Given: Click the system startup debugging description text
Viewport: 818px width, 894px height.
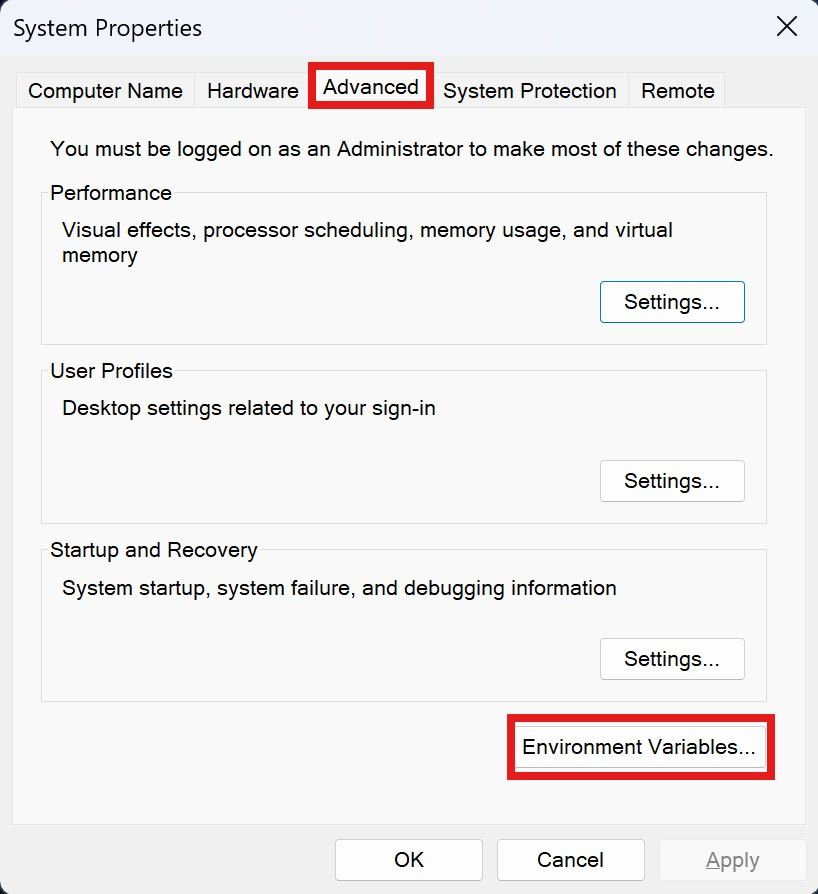Looking at the screenshot, I should pos(339,588).
